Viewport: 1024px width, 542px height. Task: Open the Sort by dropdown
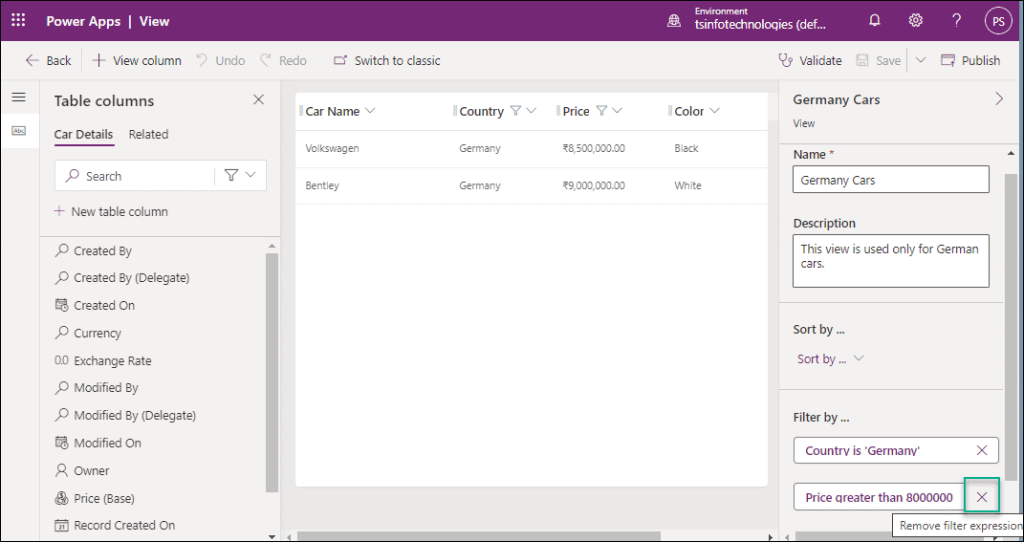pyautogui.click(x=831, y=359)
